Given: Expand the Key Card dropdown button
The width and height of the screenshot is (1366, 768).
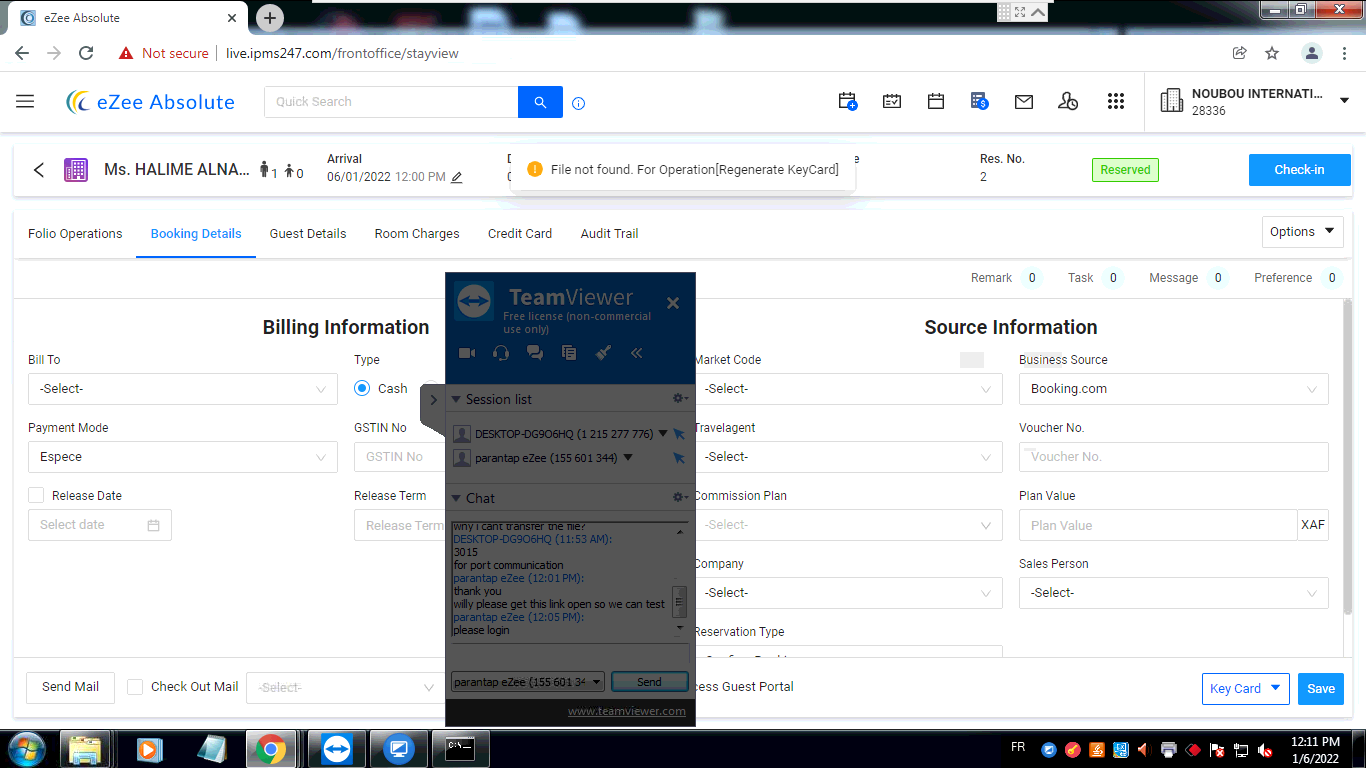Looking at the screenshot, I should tap(1245, 688).
